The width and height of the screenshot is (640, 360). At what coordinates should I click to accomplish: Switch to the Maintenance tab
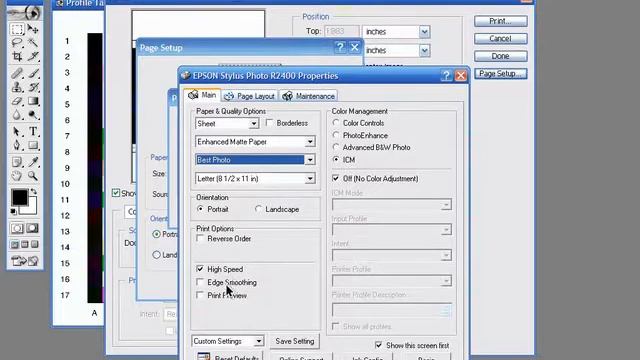(309, 96)
